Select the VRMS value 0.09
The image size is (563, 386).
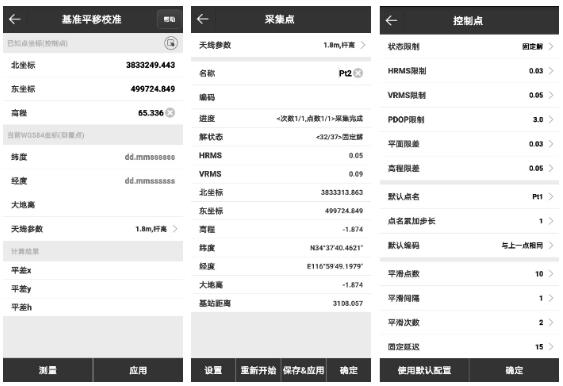(x=356, y=174)
